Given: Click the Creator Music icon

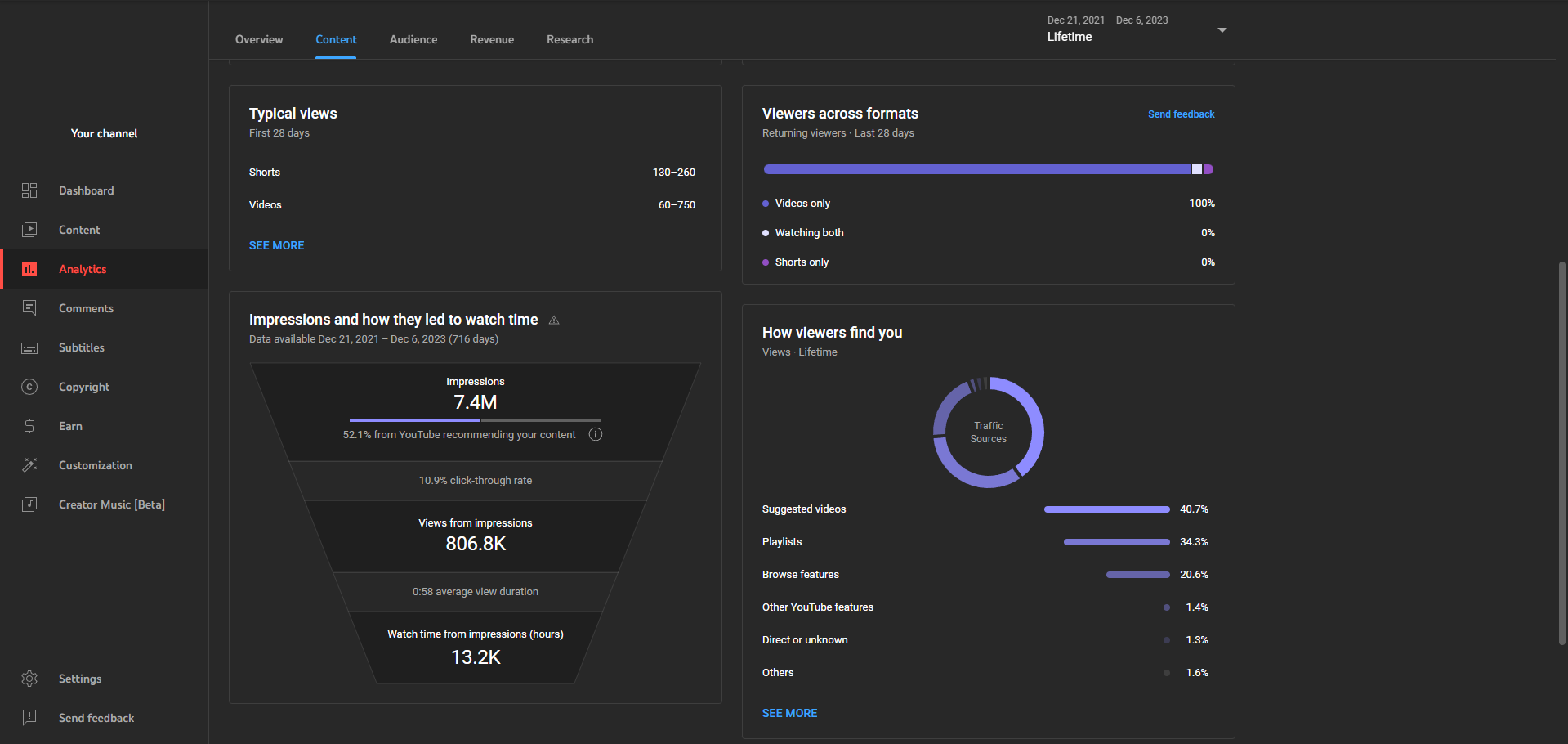Looking at the screenshot, I should 29,504.
